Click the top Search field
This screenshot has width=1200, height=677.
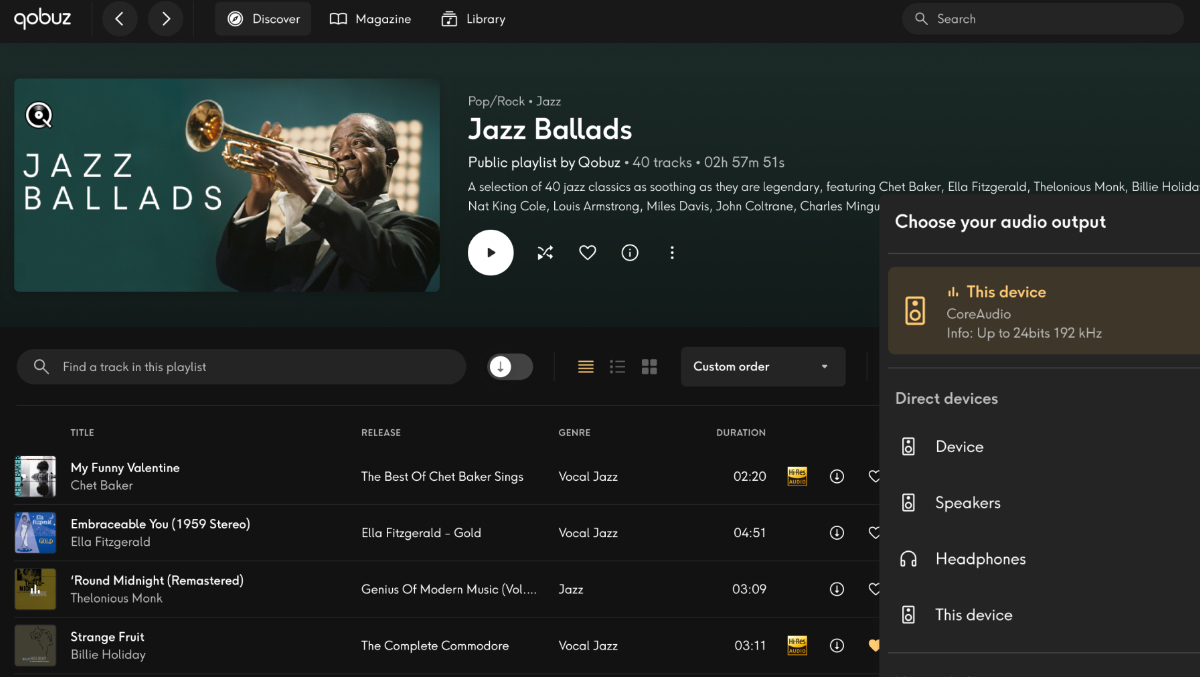(x=1043, y=19)
